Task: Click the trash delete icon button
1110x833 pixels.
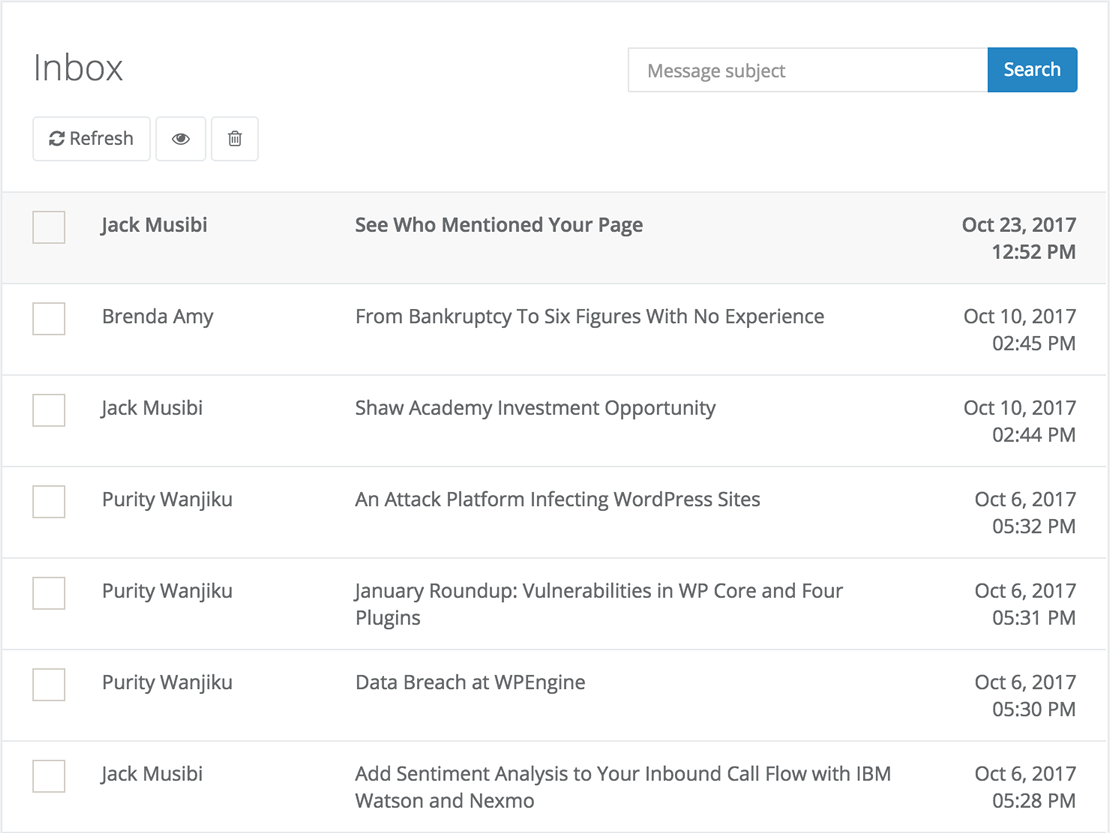Action: pos(235,139)
